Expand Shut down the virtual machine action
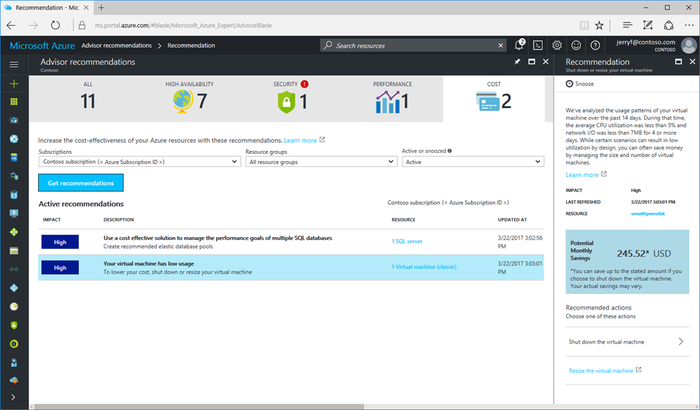Viewport: 700px width, 410px height. pos(626,341)
